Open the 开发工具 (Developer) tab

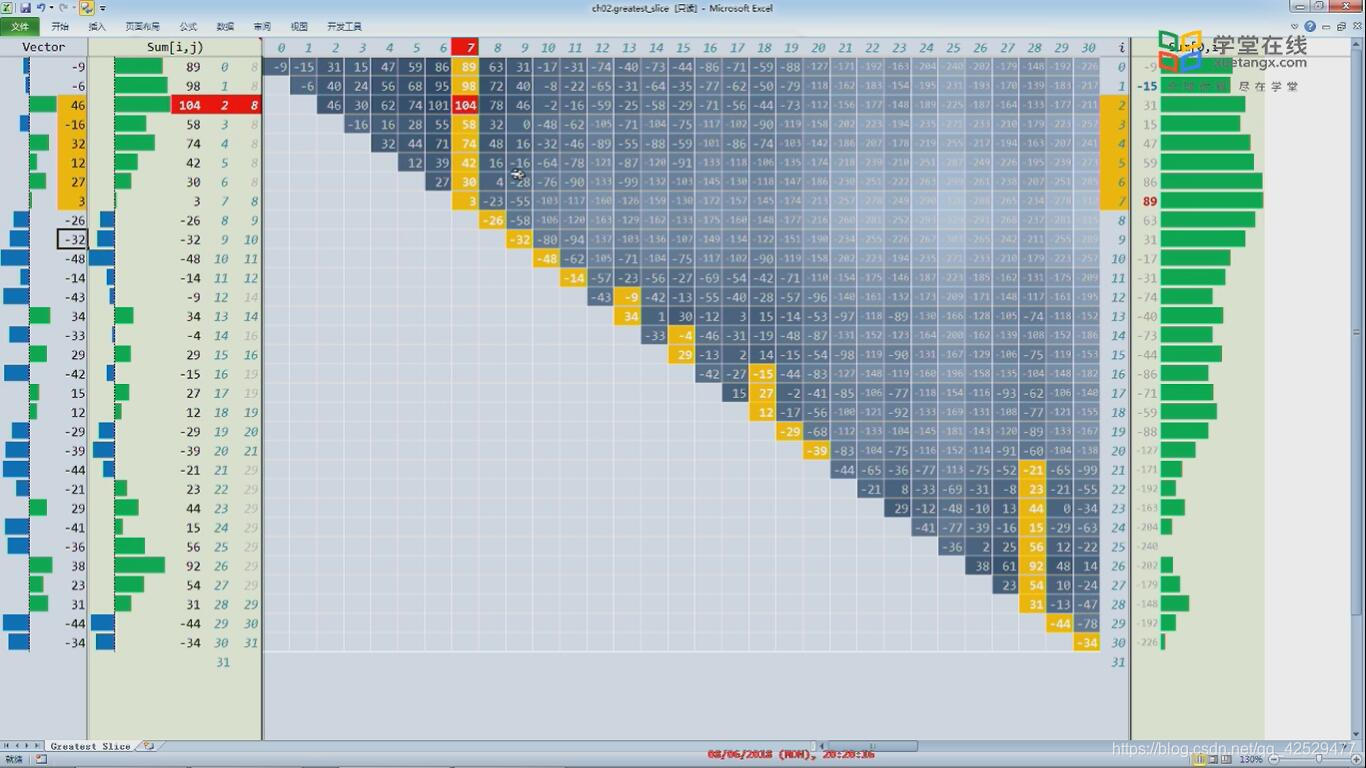(x=344, y=26)
